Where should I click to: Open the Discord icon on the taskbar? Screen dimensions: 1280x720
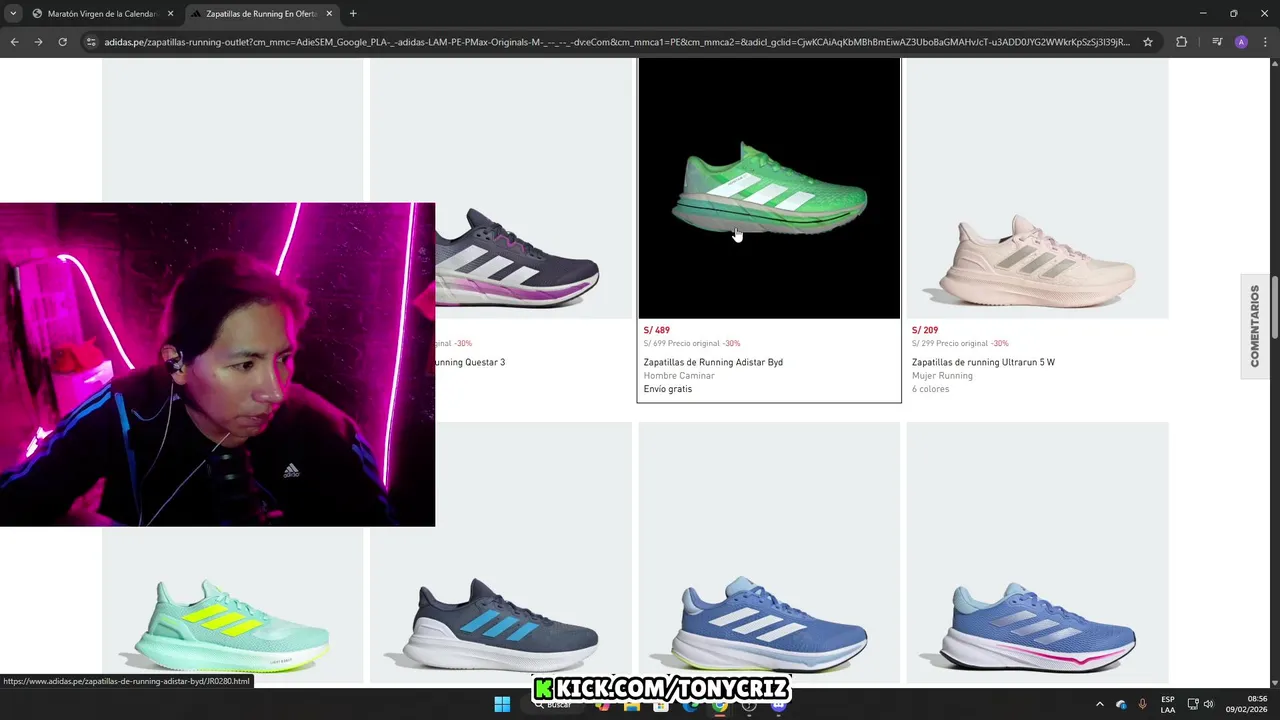click(x=779, y=704)
